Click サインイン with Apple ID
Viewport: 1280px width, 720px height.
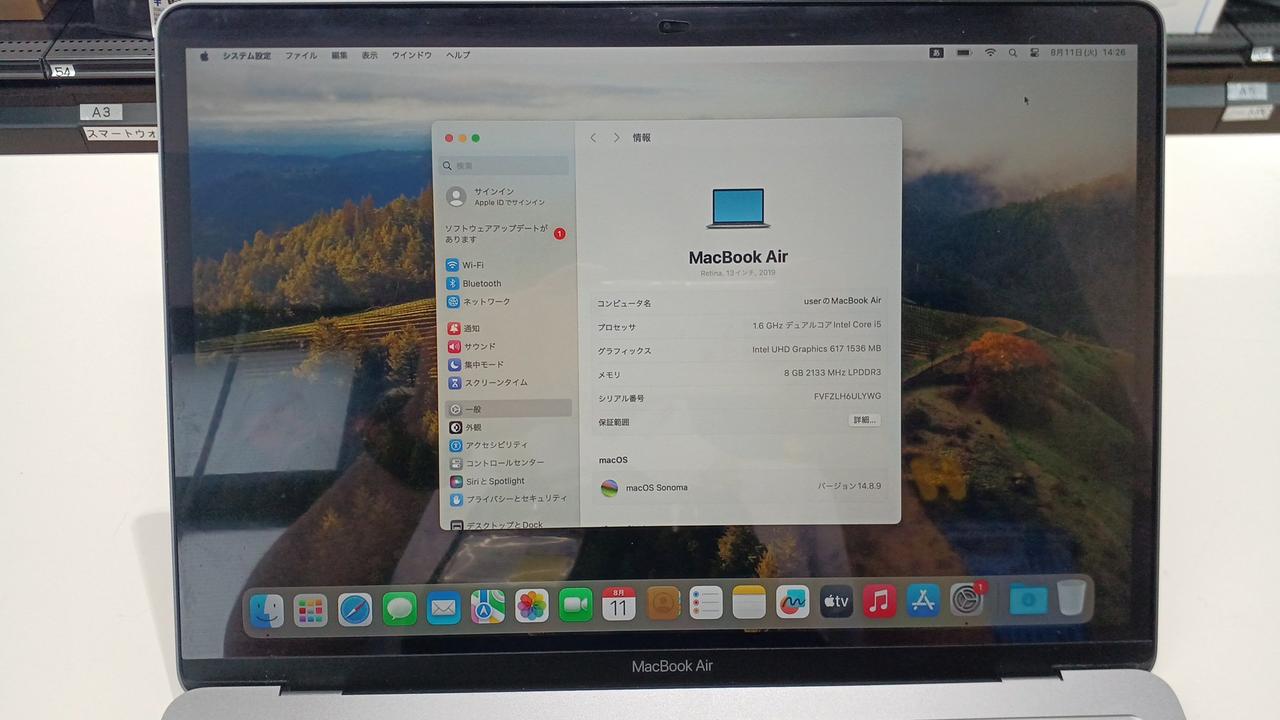click(496, 197)
